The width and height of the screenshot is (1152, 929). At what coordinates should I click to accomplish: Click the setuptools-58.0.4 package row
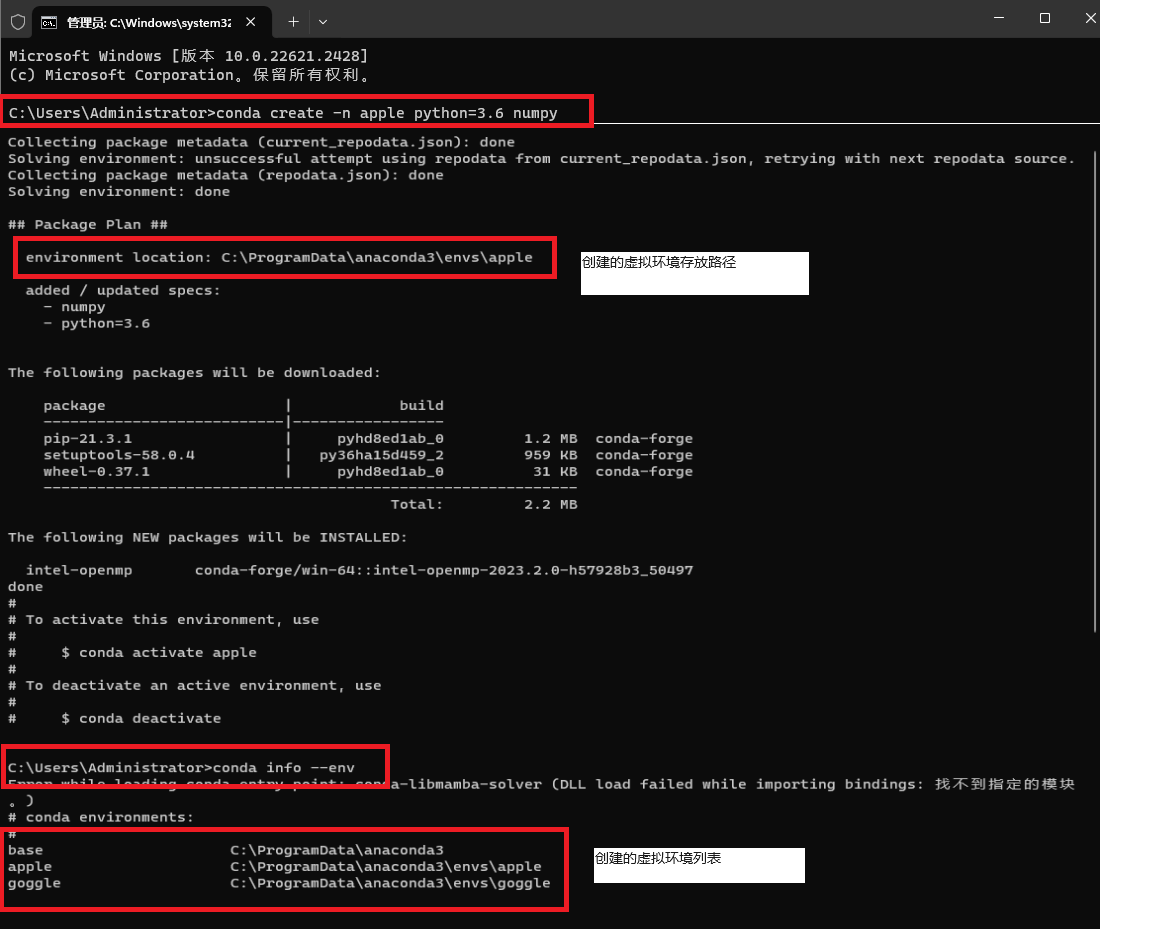pyautogui.click(x=368, y=455)
